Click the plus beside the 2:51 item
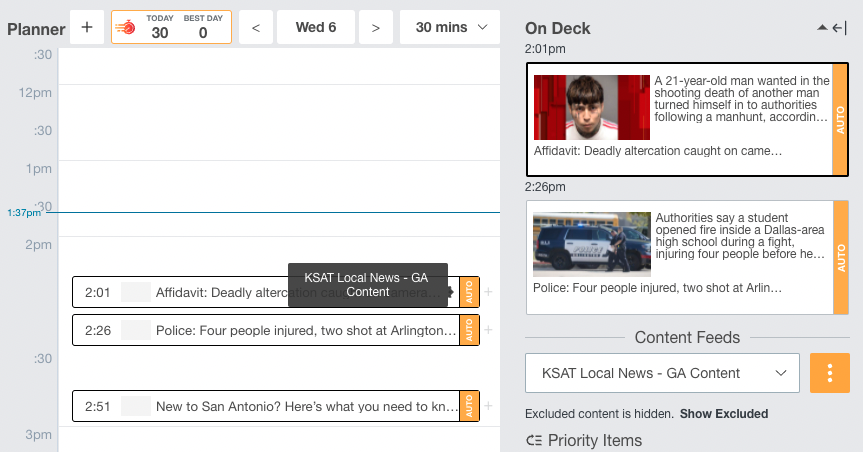 pyautogui.click(x=488, y=406)
